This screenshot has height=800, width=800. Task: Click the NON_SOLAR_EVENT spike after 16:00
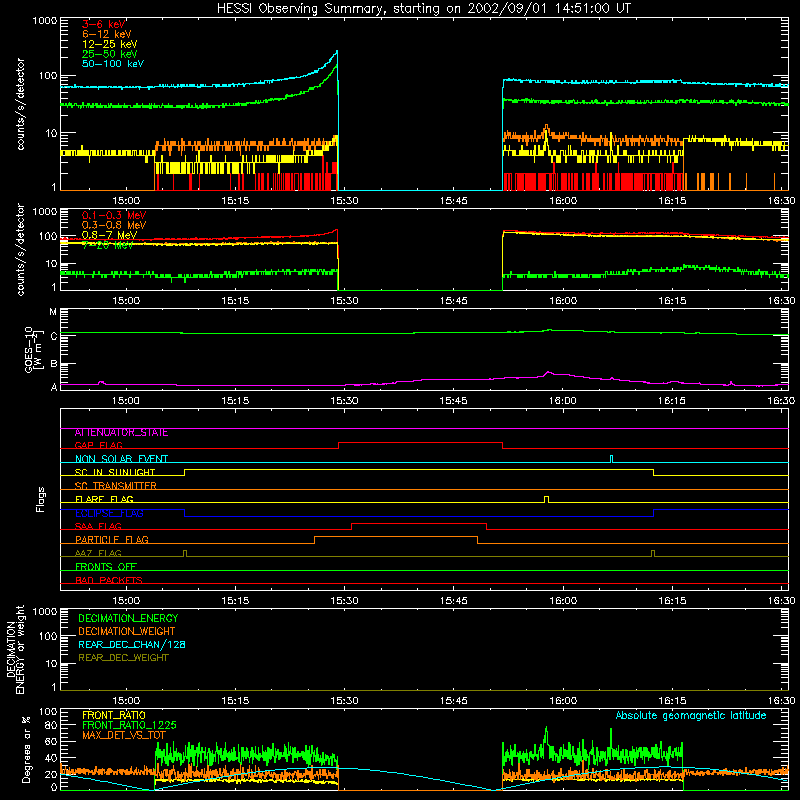612,459
